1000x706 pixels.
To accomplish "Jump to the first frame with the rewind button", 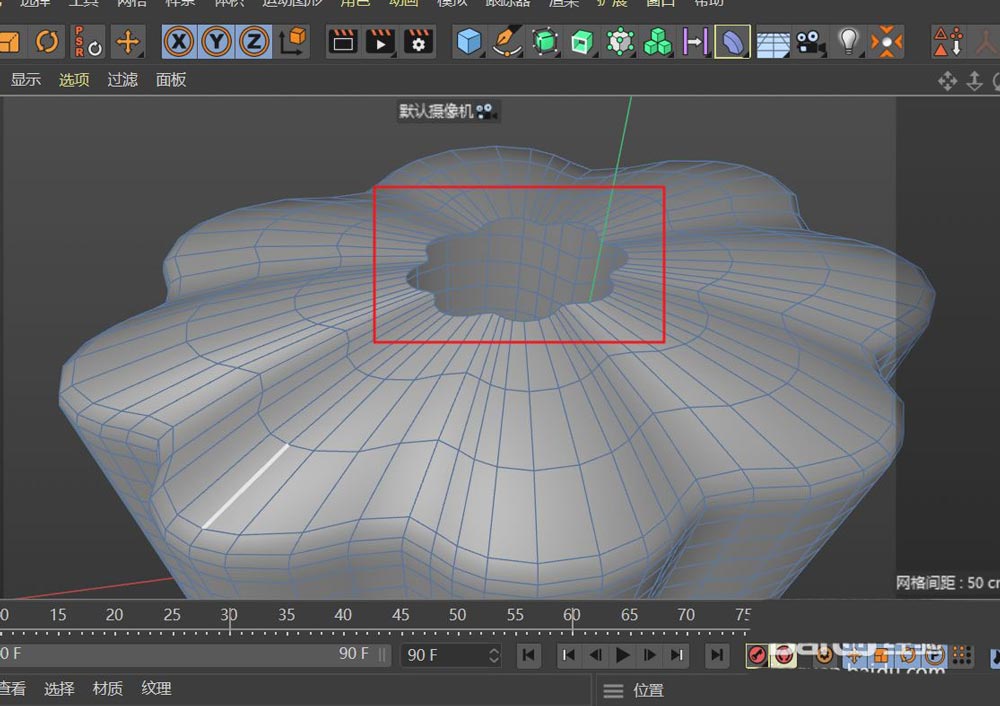I will click(528, 657).
